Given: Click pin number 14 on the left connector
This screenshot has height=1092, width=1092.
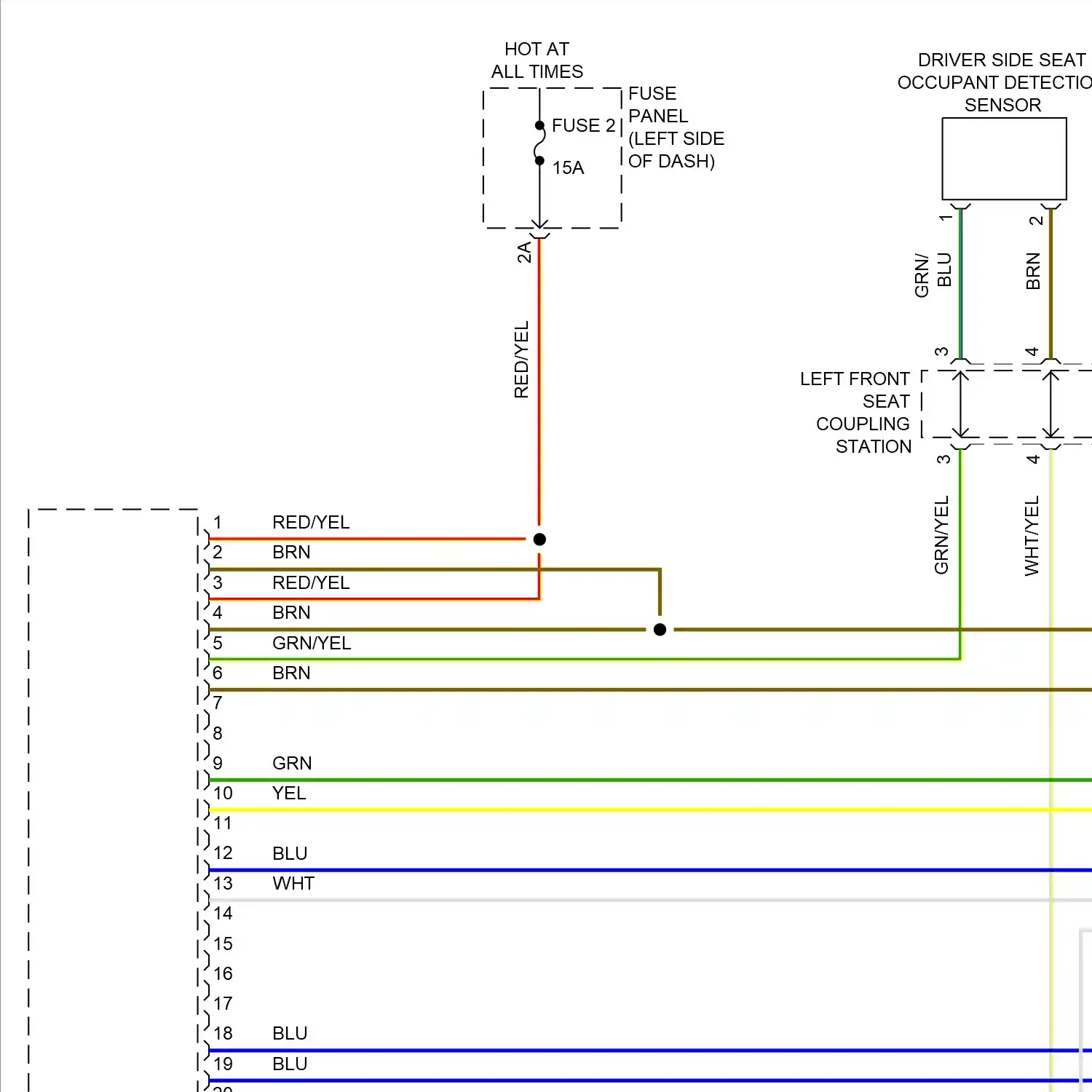Looking at the screenshot, I should coord(223,914).
